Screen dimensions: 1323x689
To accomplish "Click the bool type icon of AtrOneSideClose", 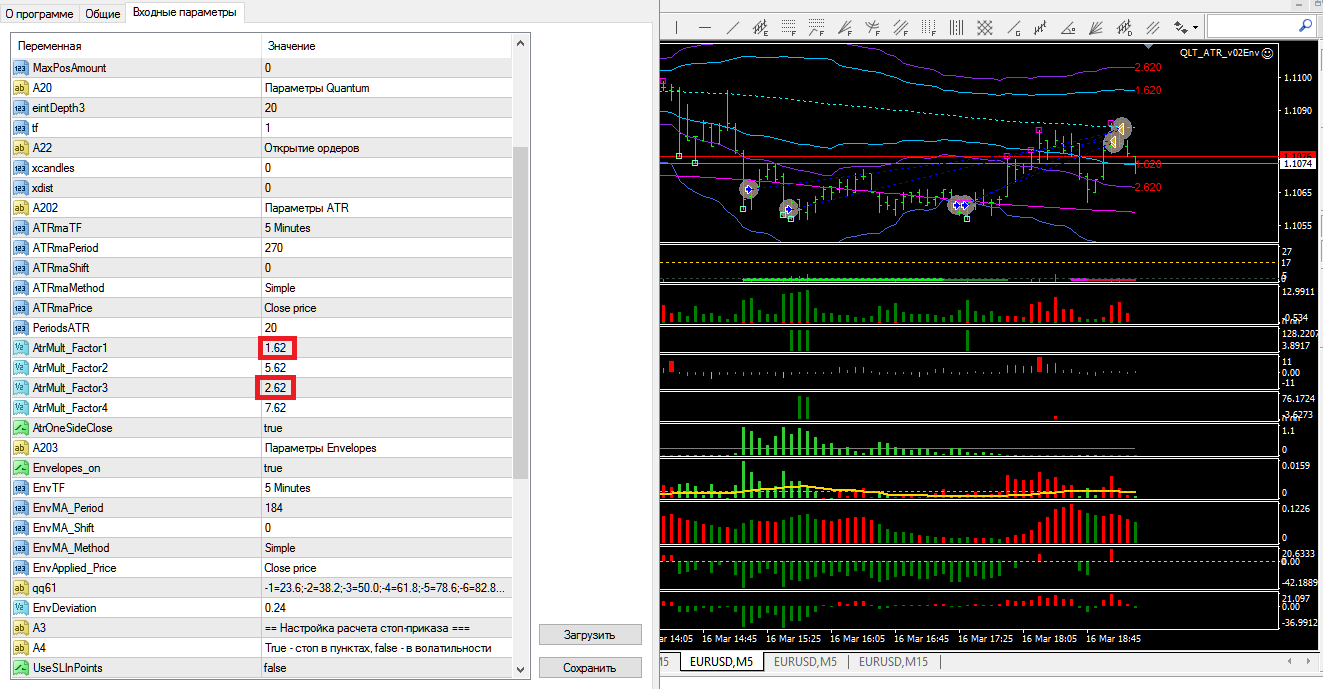I will 20,428.
